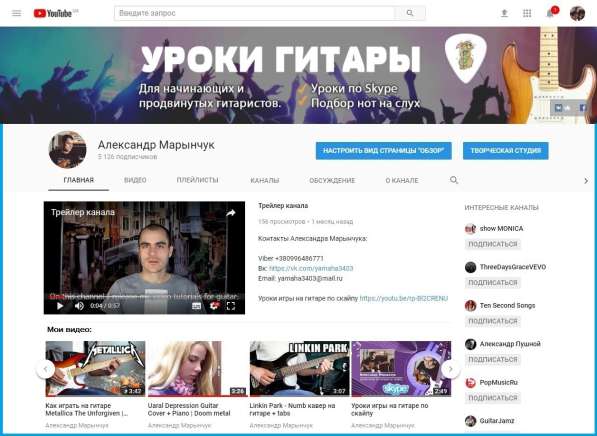The height and width of the screenshot is (436, 597).
Task: Switch to the Главная tab
Action: [x=78, y=180]
